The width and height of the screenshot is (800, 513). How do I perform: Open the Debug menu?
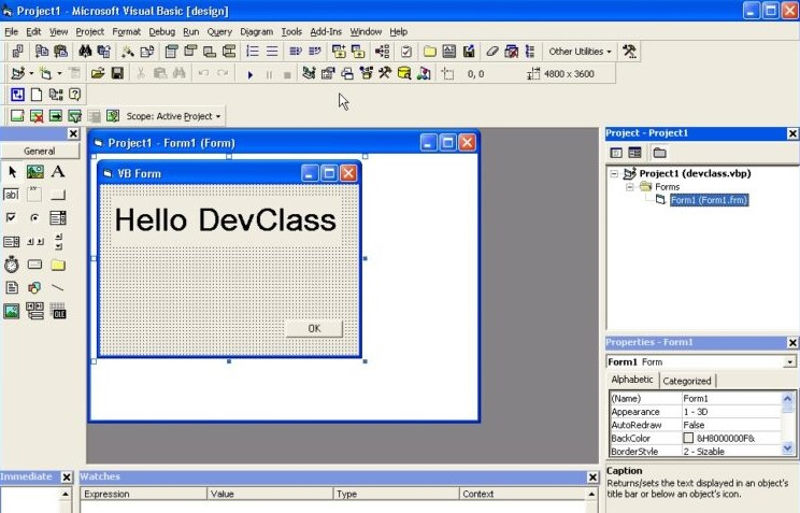(x=161, y=32)
